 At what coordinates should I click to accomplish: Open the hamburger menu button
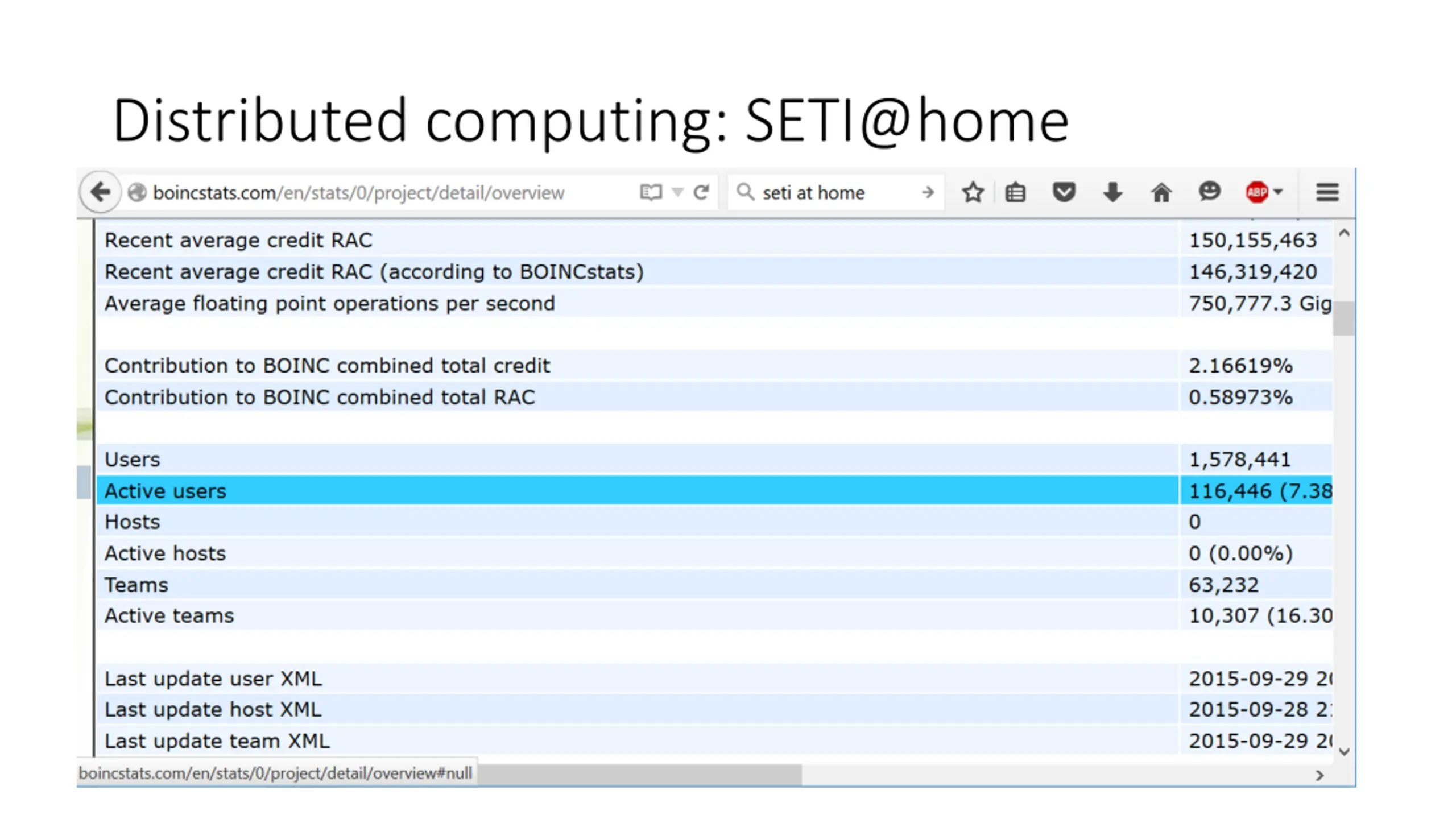[1327, 192]
